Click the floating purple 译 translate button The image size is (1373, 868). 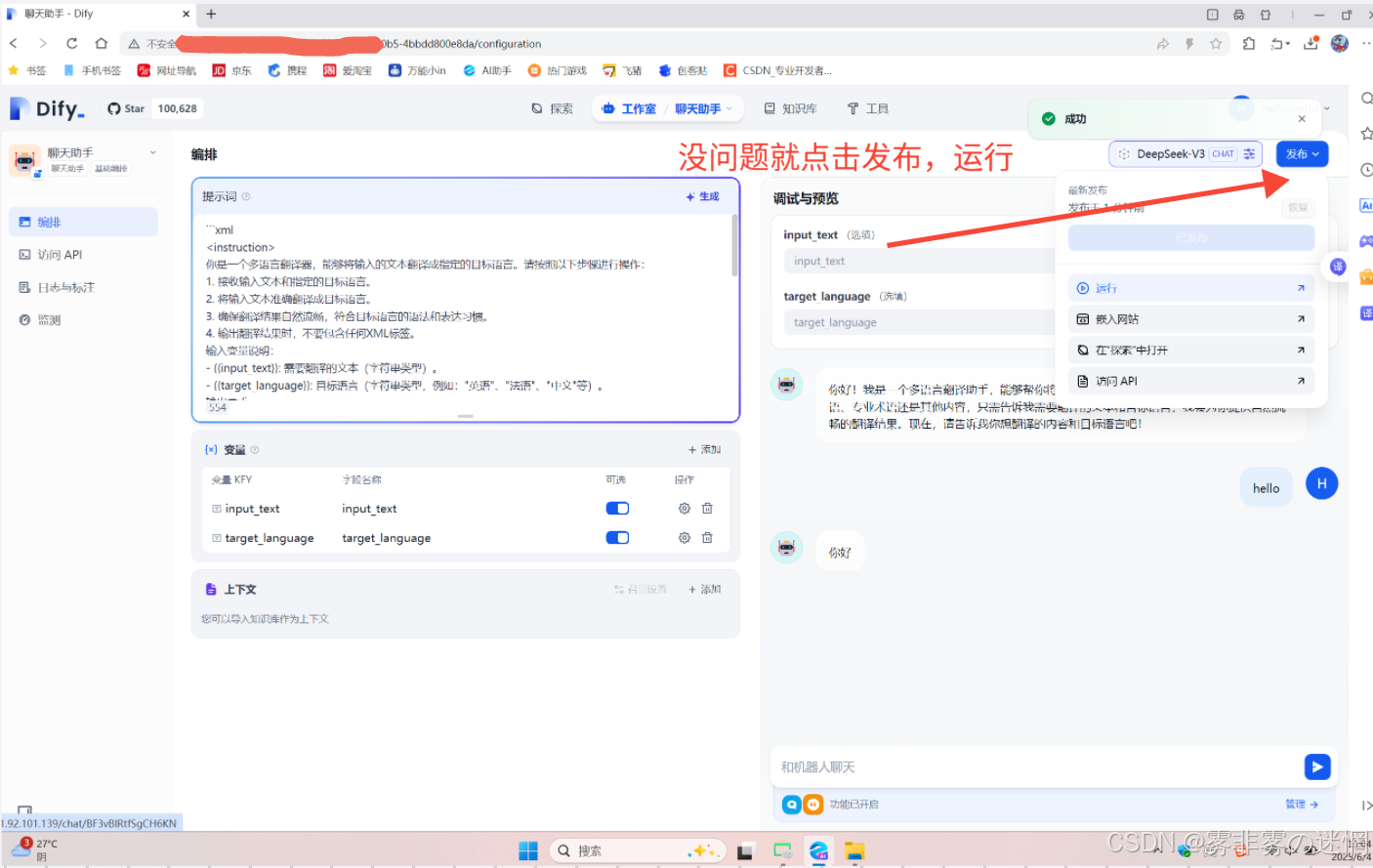point(1338,267)
